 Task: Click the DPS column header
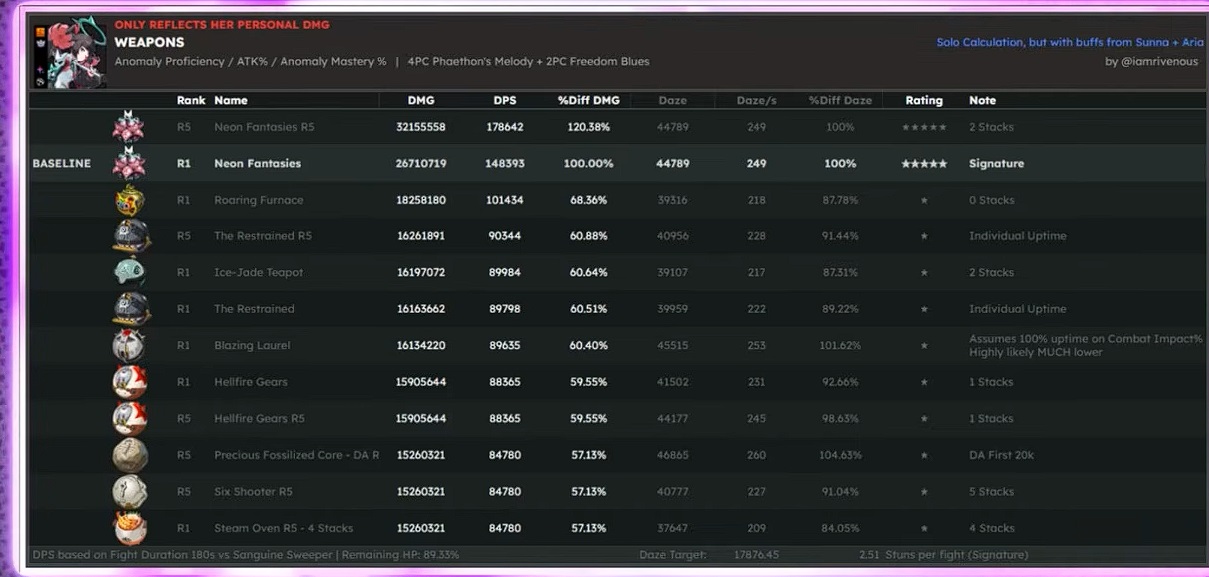click(505, 100)
